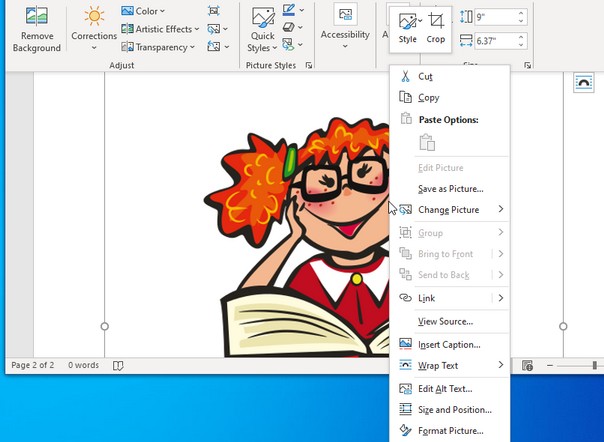604x442 pixels.
Task: Click the picture's right side sizing handle
Action: (563, 326)
